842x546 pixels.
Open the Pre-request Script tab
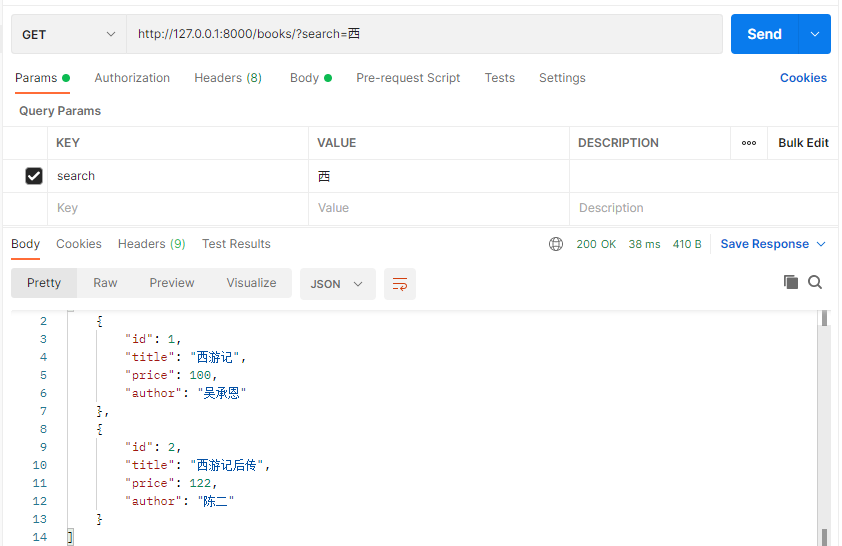point(408,78)
